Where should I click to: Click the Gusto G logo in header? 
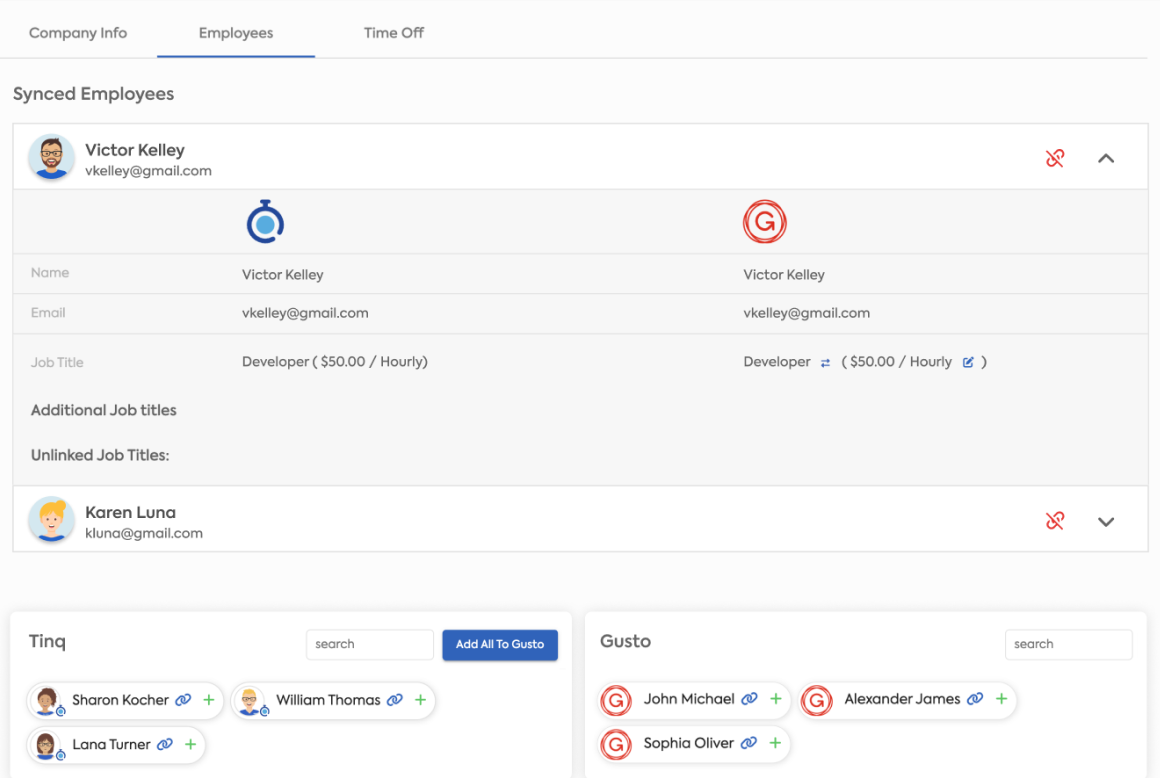(x=764, y=222)
